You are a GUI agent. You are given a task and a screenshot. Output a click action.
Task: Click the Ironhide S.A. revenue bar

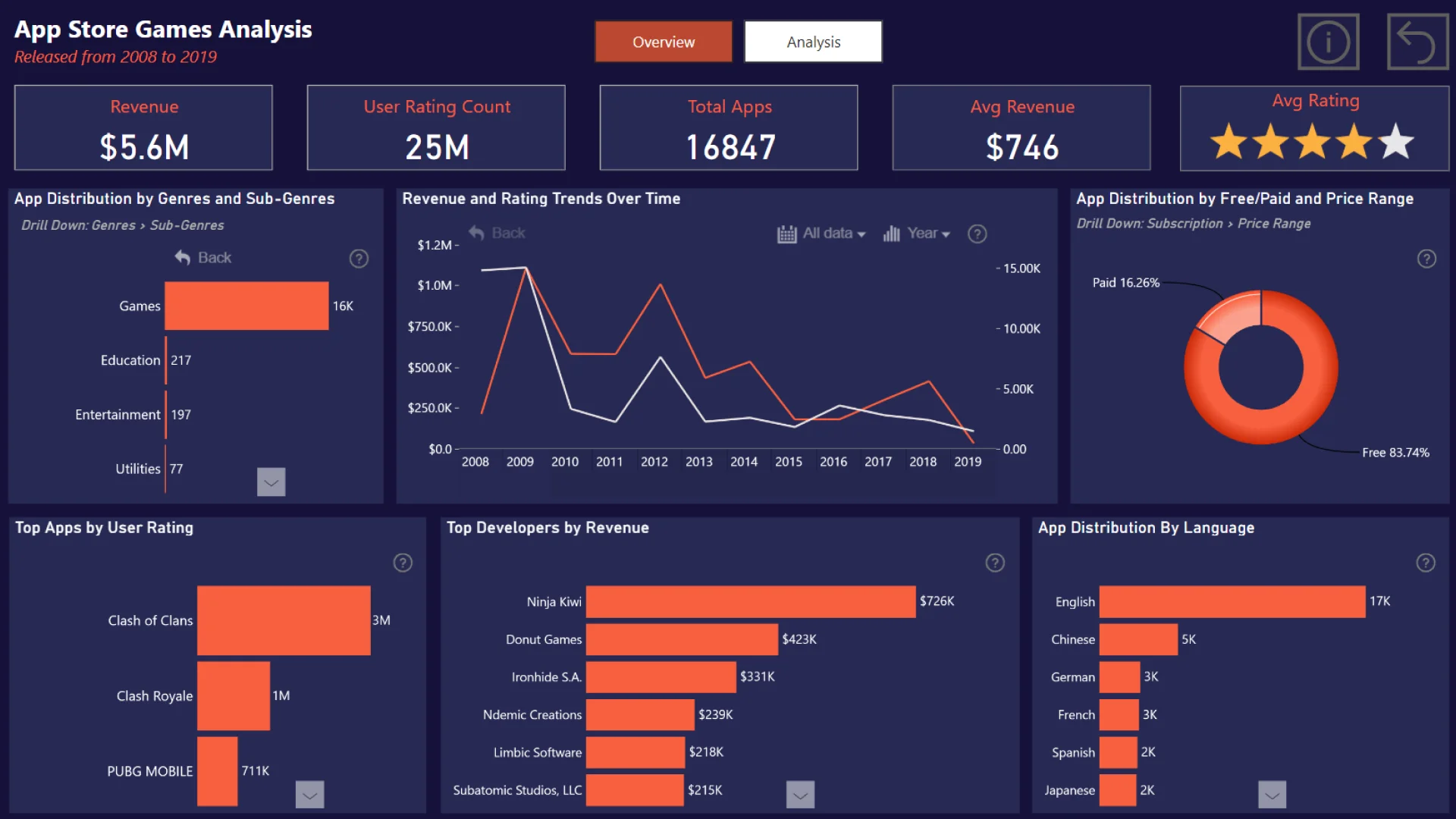pos(661,677)
